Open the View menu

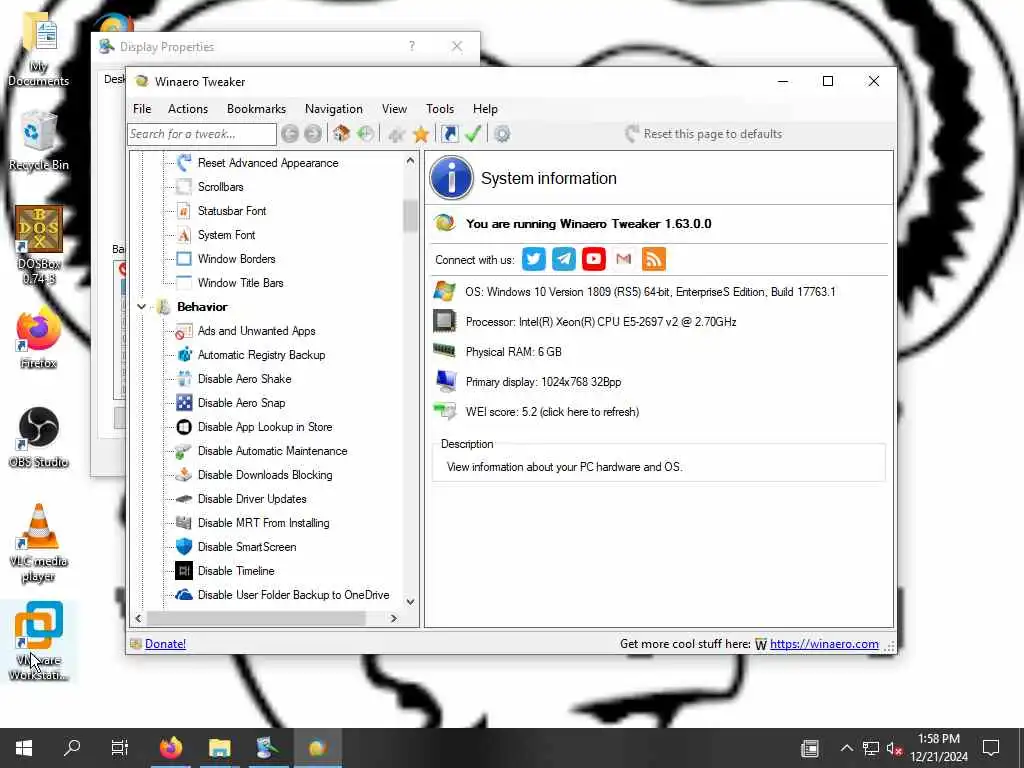coord(394,109)
